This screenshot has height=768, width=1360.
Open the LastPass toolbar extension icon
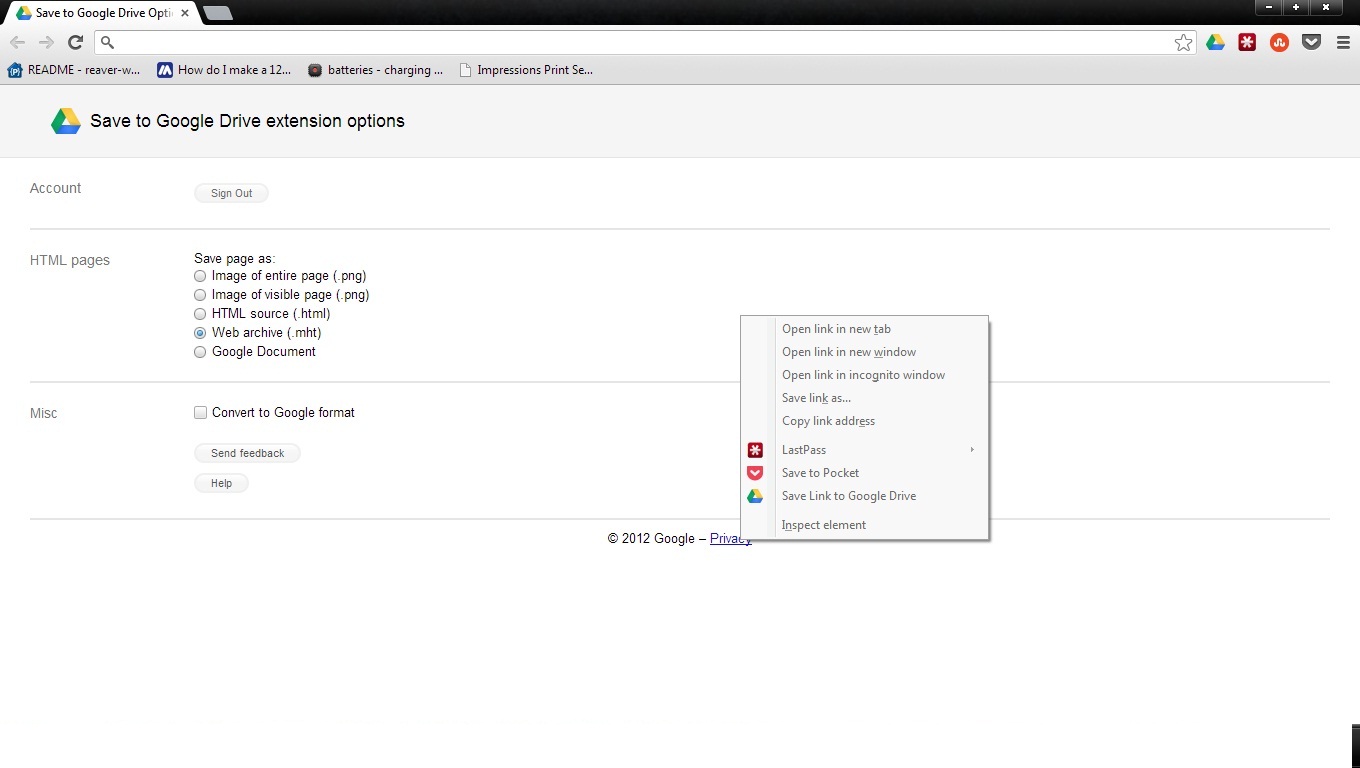click(x=1247, y=42)
